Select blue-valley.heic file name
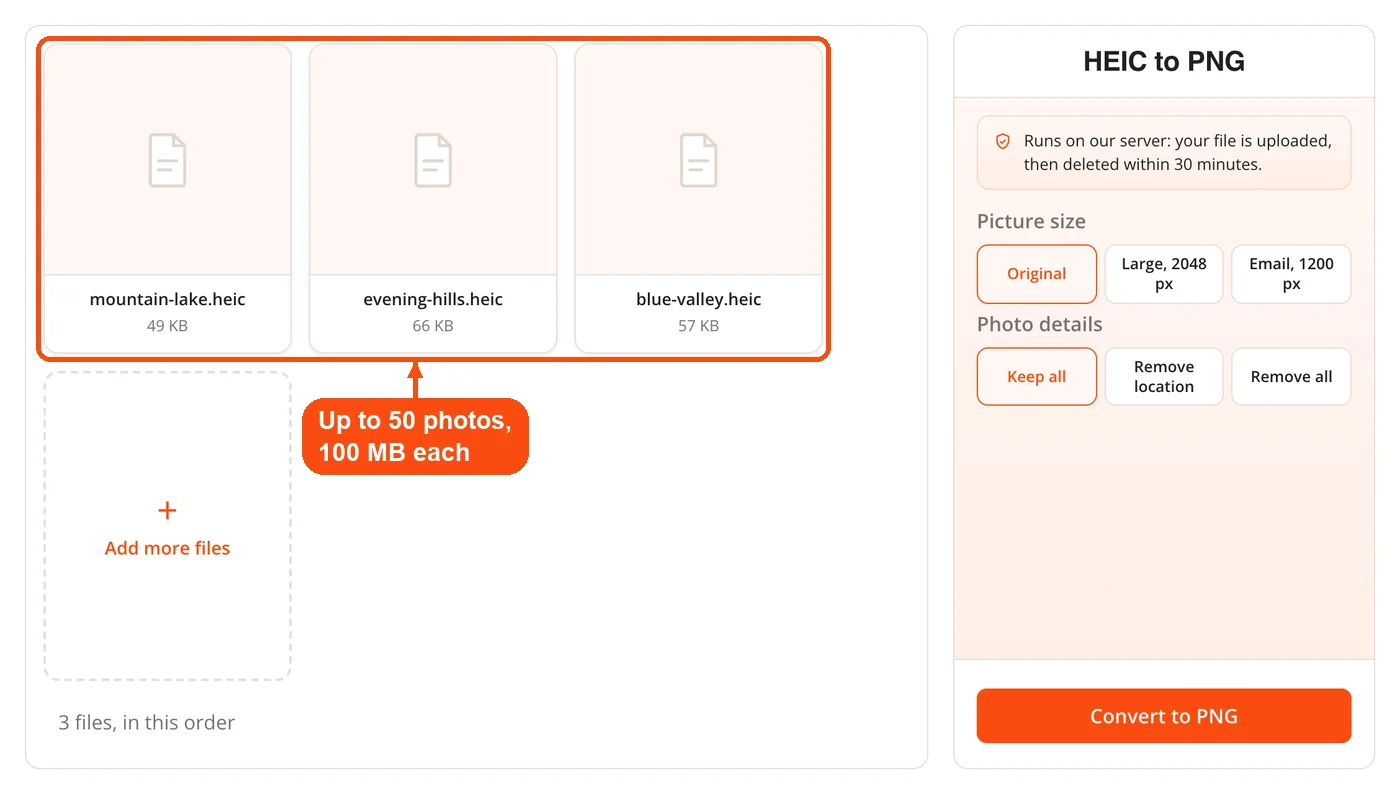The height and width of the screenshot is (794, 1400). tap(699, 299)
